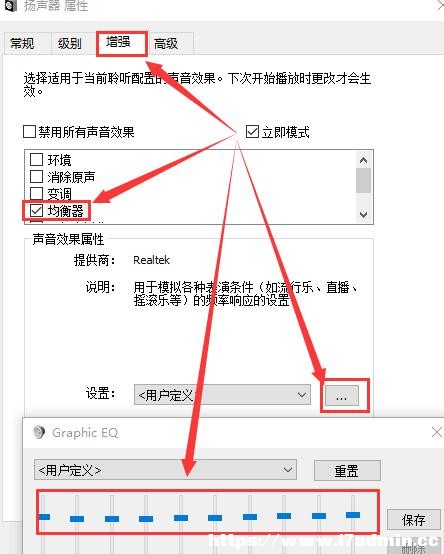444x554 pixels.
Task: Open the 级别 tab
Action: [70, 44]
